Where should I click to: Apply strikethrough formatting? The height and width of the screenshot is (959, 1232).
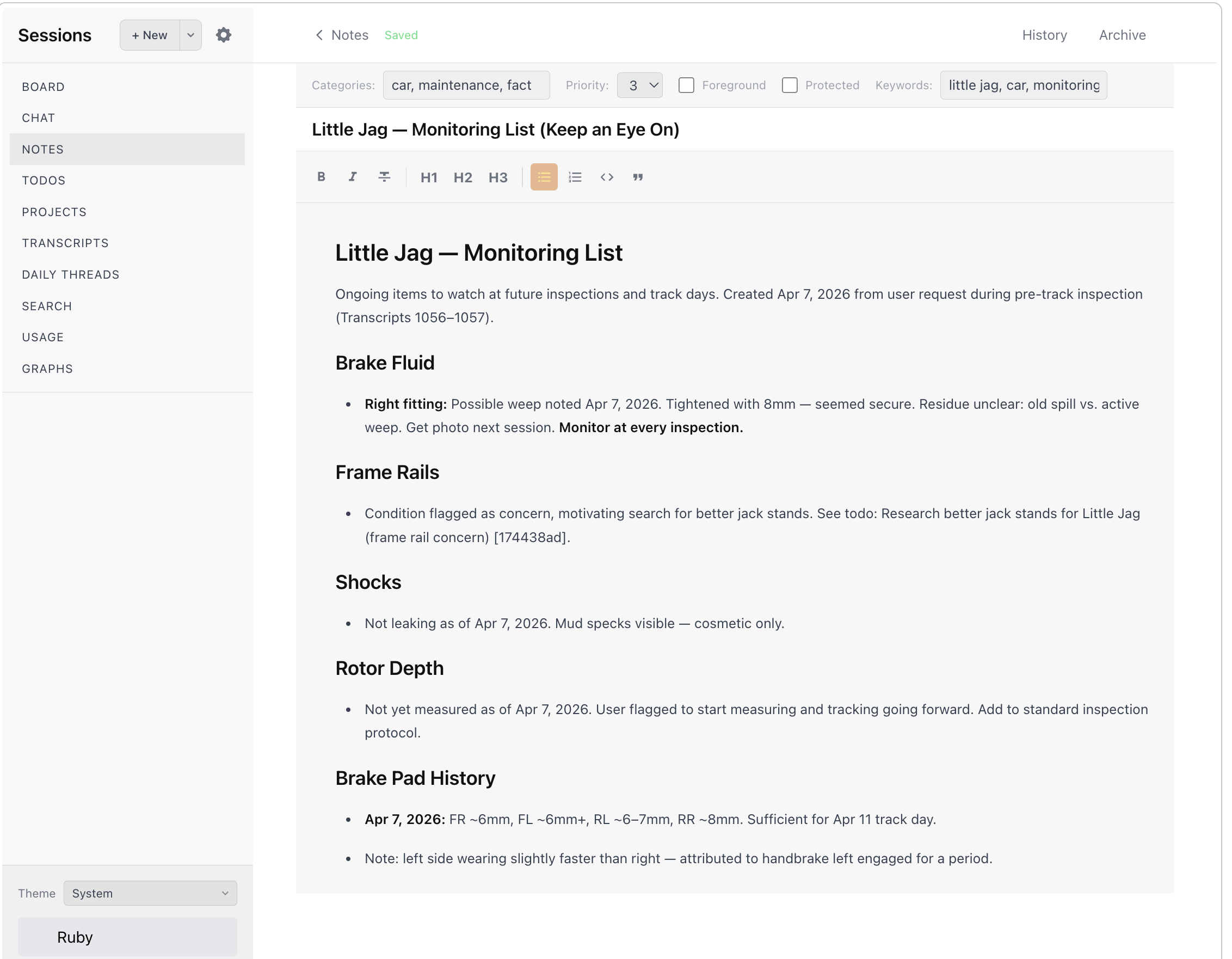click(384, 177)
